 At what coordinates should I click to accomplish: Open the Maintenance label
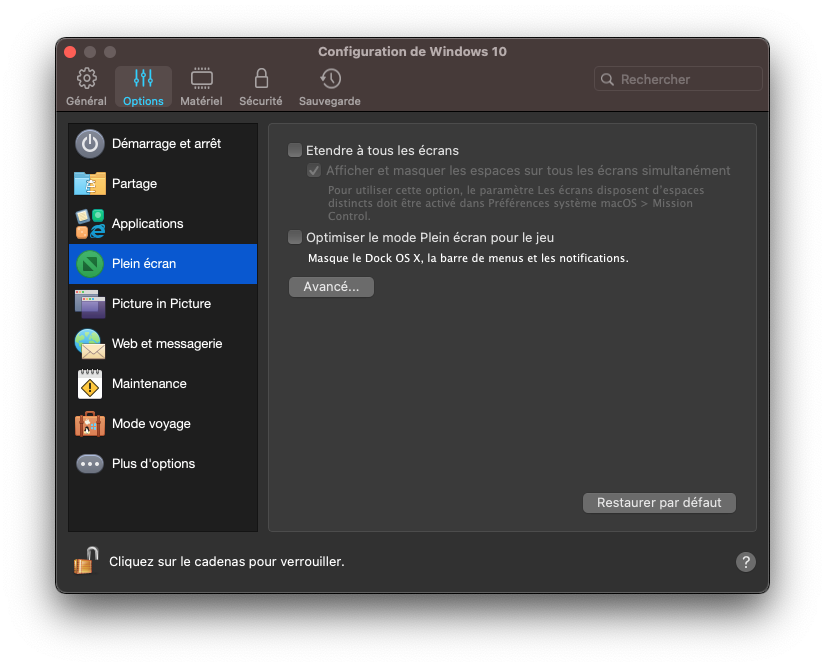click(149, 383)
